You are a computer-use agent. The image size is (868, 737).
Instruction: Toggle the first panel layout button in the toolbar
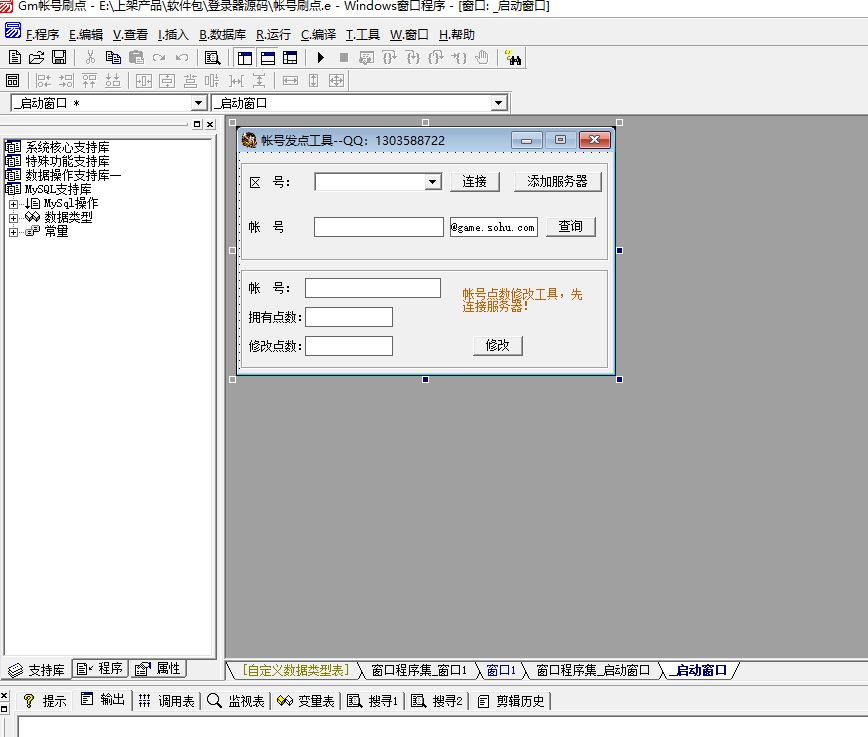243,58
